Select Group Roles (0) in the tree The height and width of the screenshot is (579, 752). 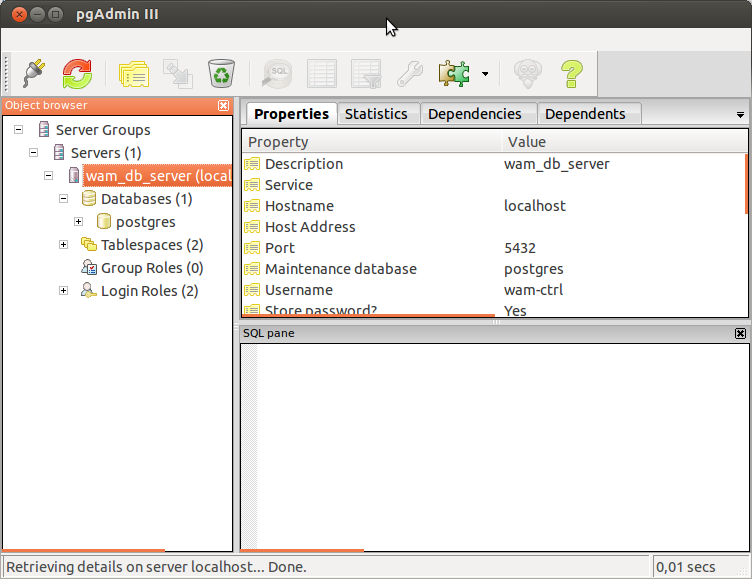coord(151,268)
